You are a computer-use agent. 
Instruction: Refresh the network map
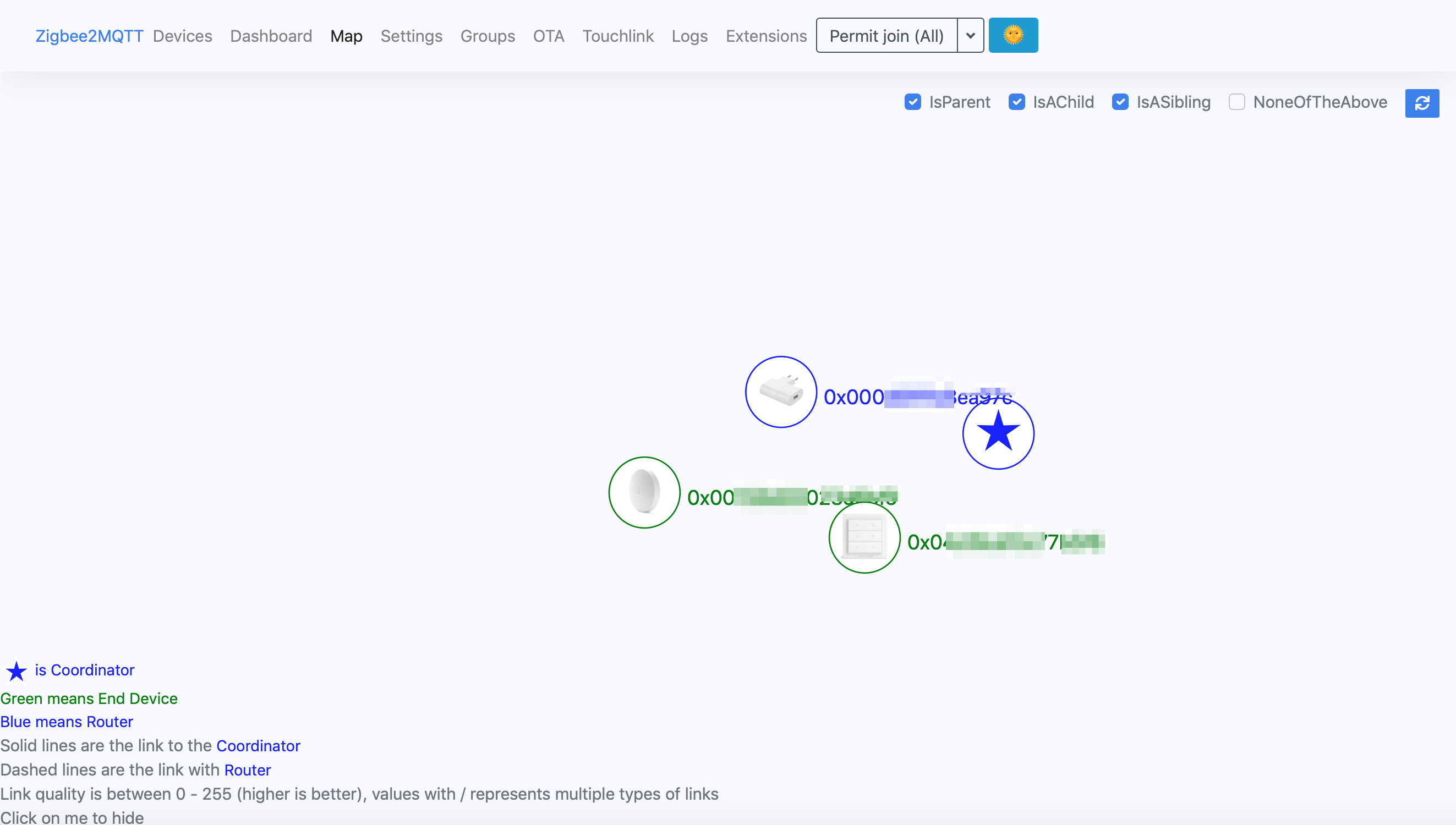1422,103
